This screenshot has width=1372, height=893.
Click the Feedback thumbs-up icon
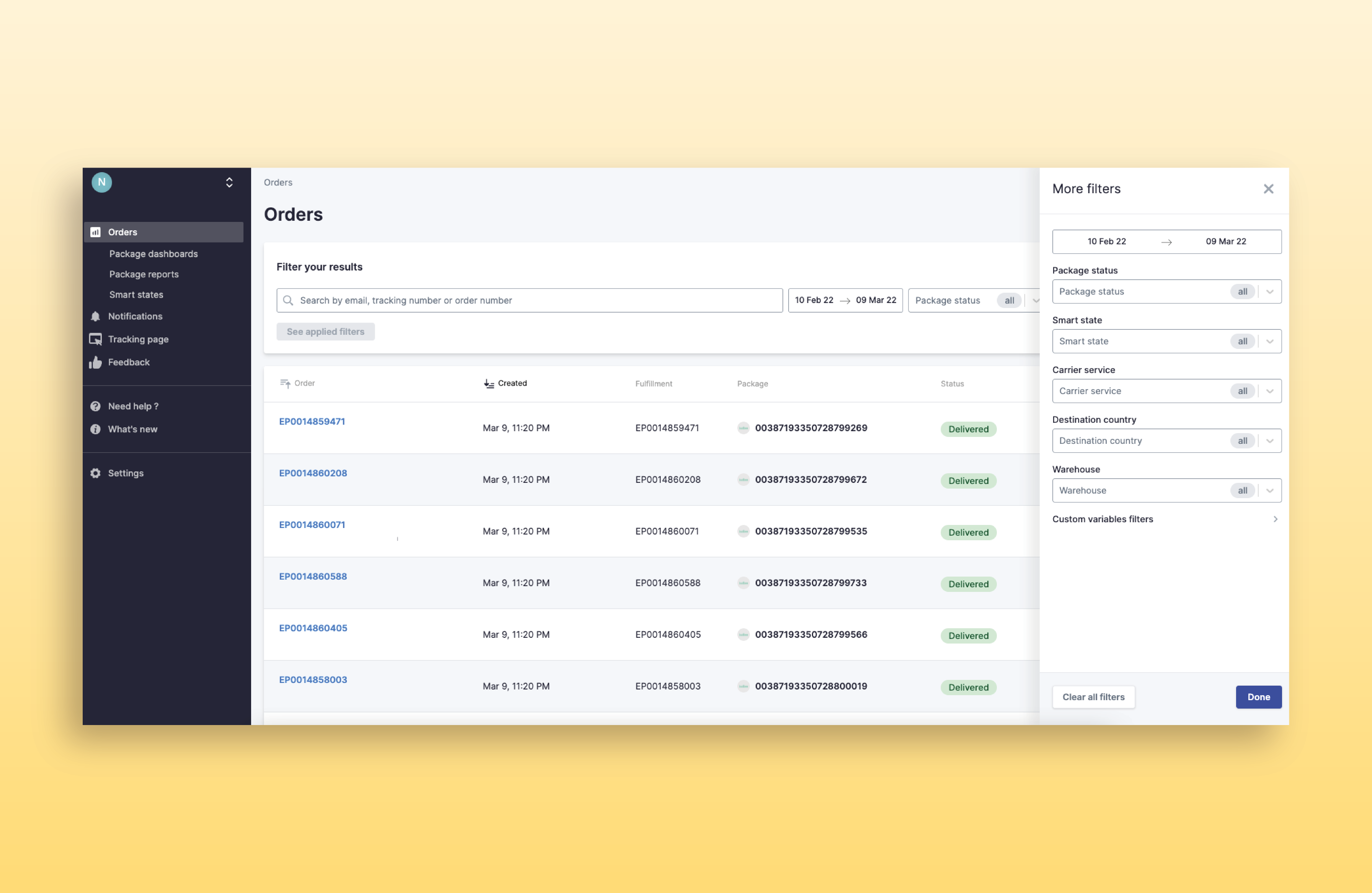tap(96, 362)
